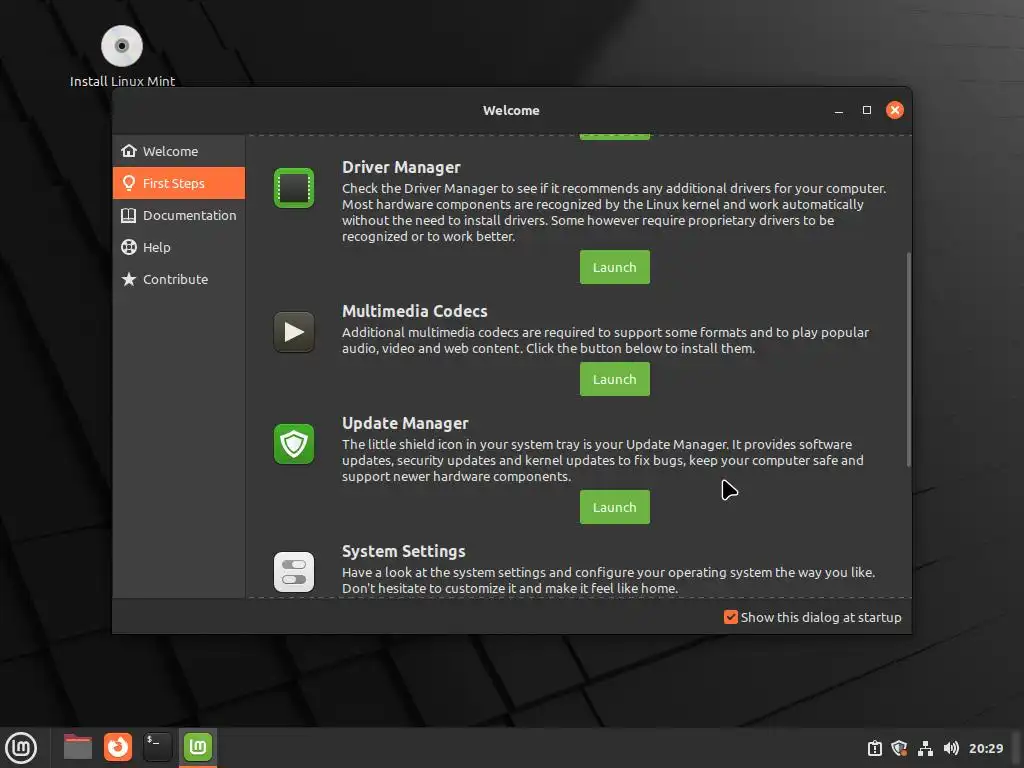Select the First Steps sidebar section
The height and width of the screenshot is (768, 1024).
point(179,183)
